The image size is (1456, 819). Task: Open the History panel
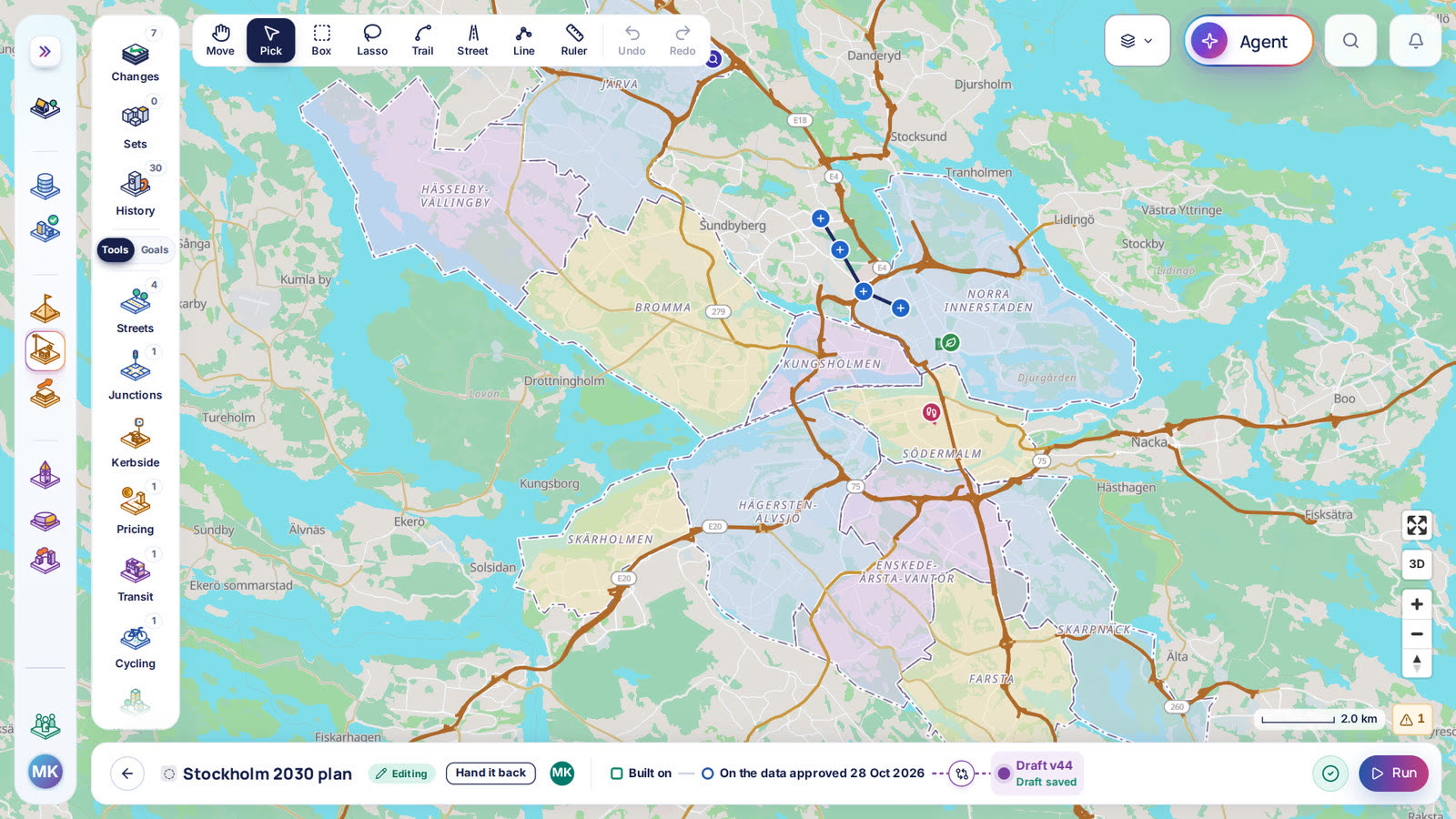tap(136, 191)
